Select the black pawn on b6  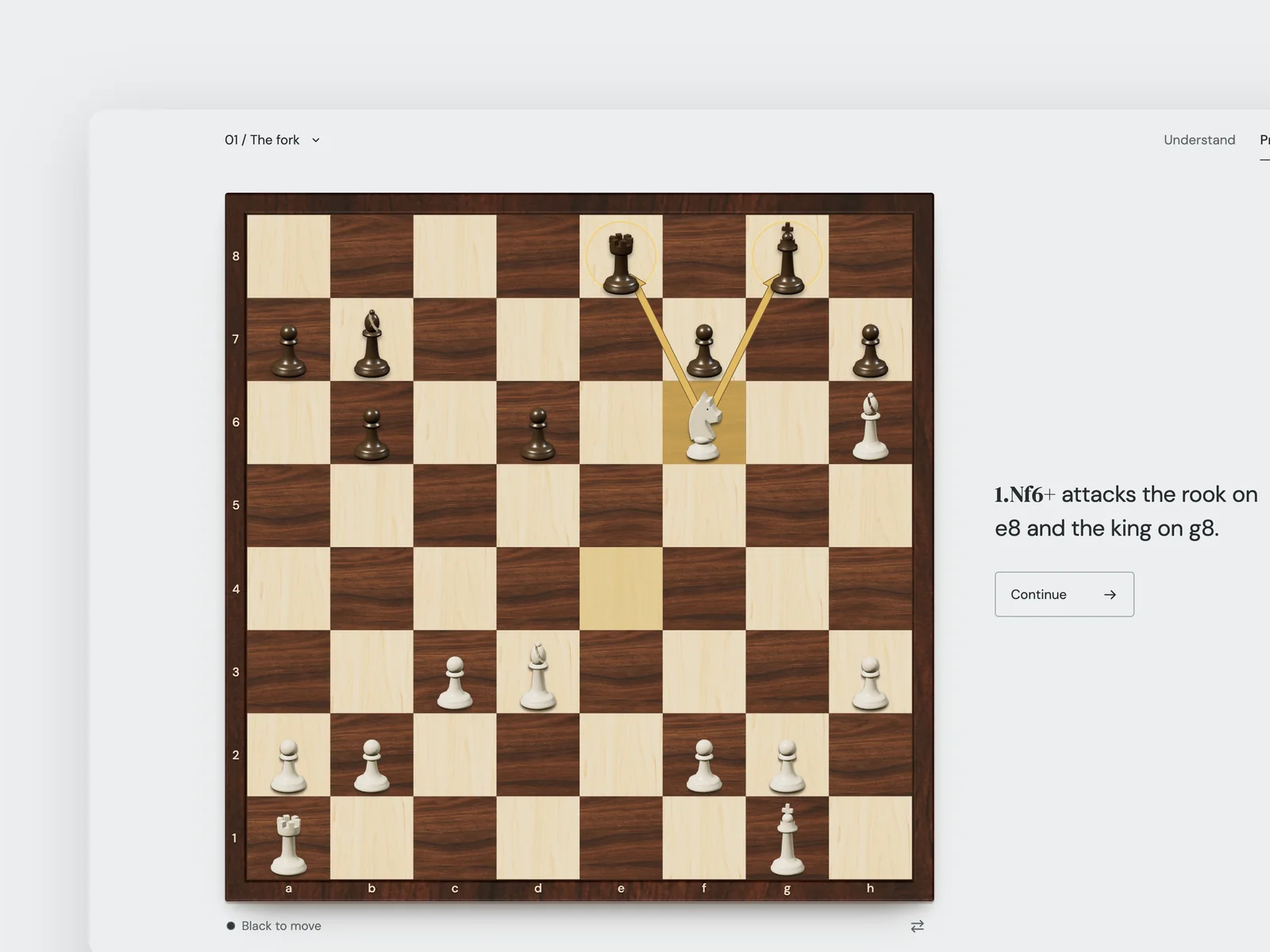coord(371,434)
